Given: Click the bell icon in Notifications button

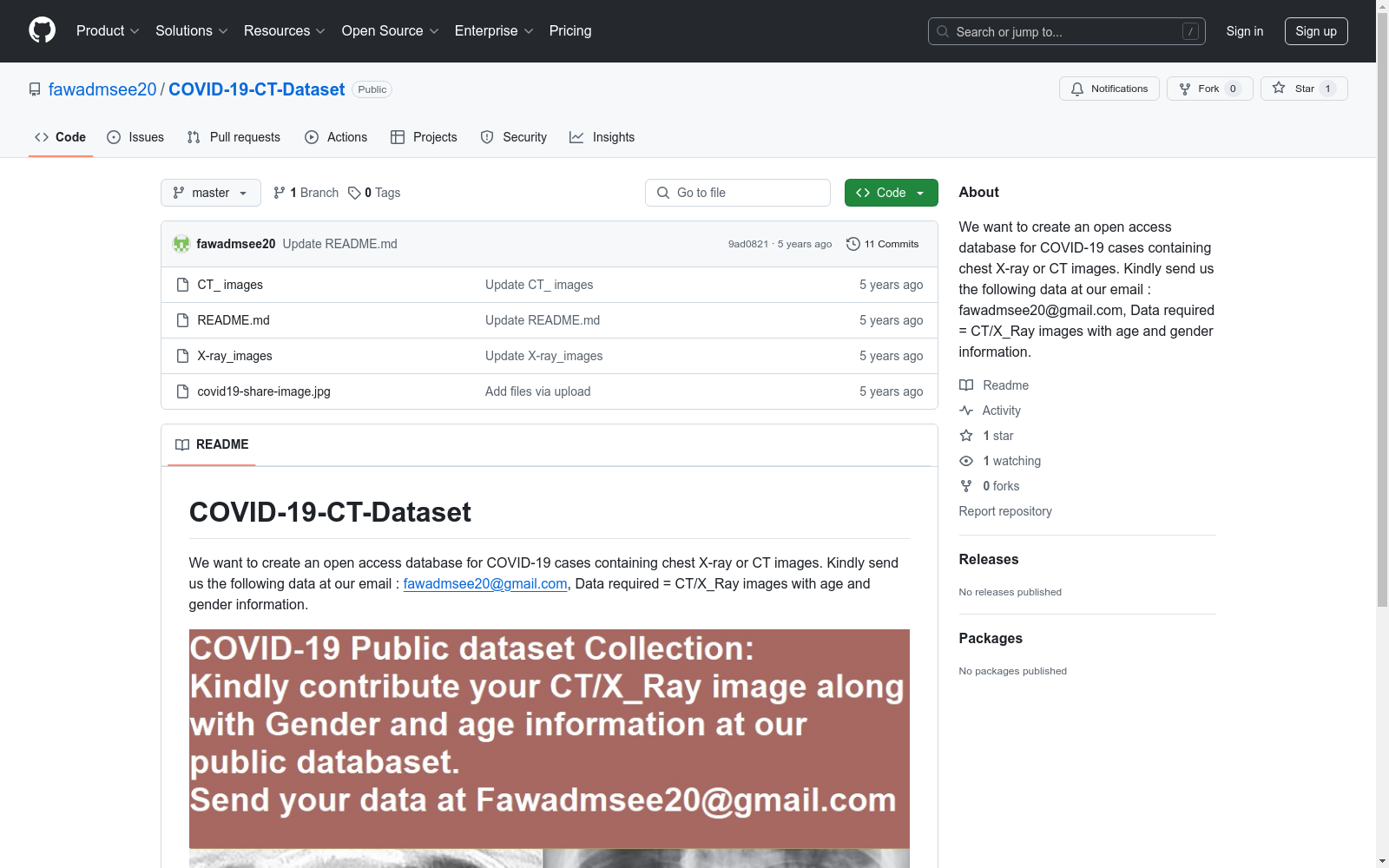Looking at the screenshot, I should click(x=1077, y=89).
